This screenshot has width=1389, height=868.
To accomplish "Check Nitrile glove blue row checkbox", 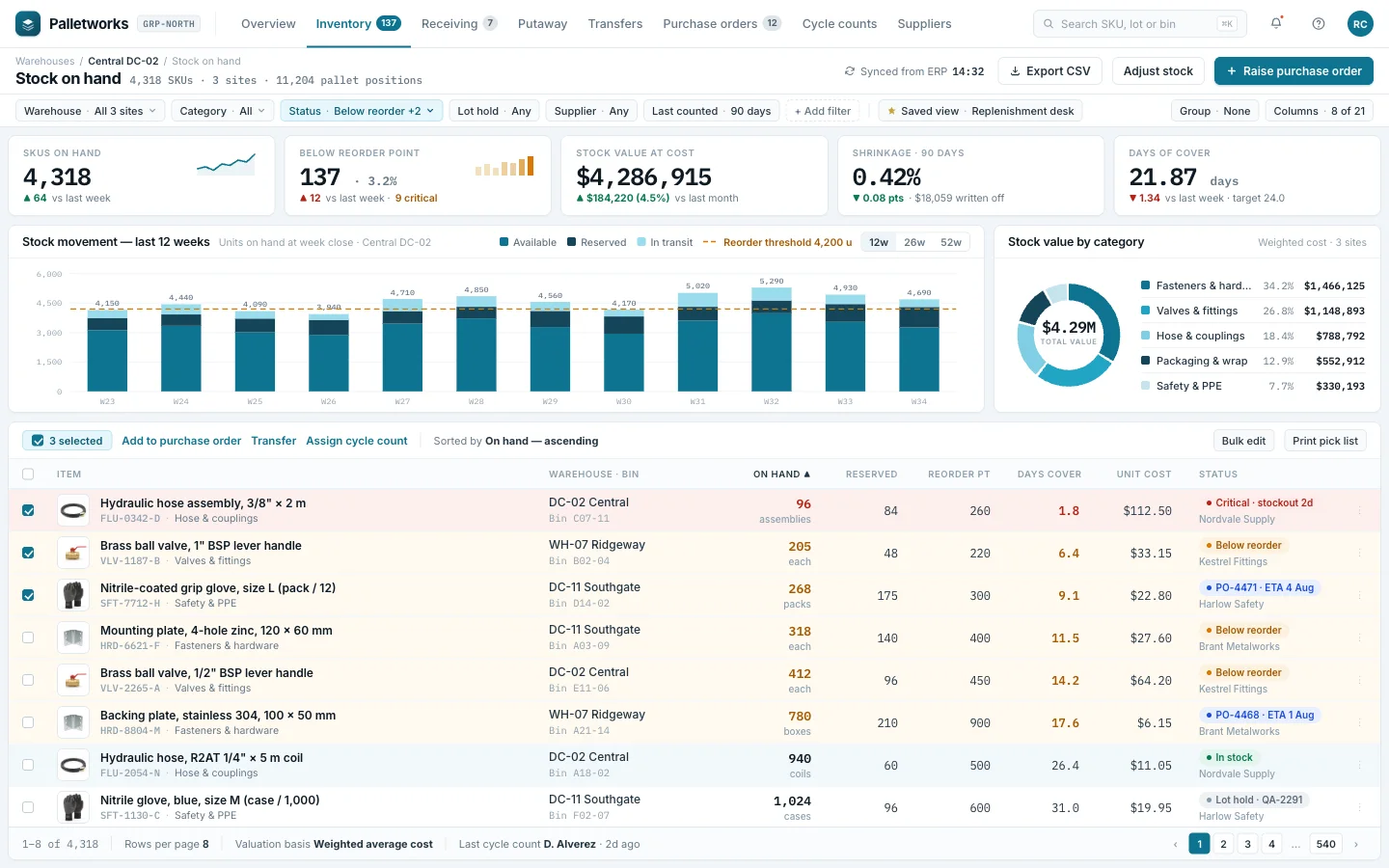I will pyautogui.click(x=28, y=808).
